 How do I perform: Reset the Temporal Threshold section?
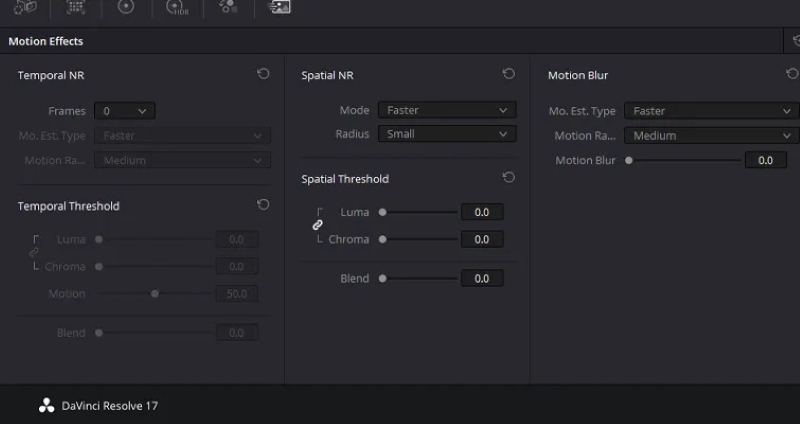(x=263, y=205)
